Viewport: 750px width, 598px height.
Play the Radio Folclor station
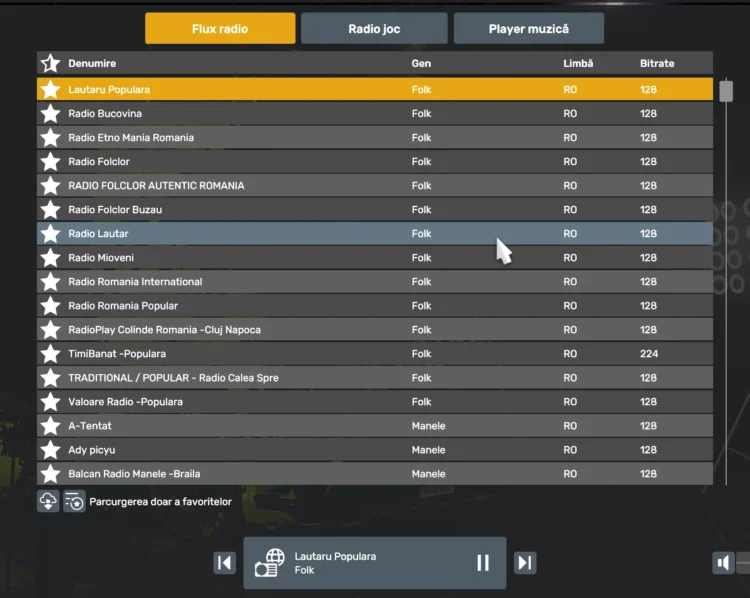coord(375,161)
